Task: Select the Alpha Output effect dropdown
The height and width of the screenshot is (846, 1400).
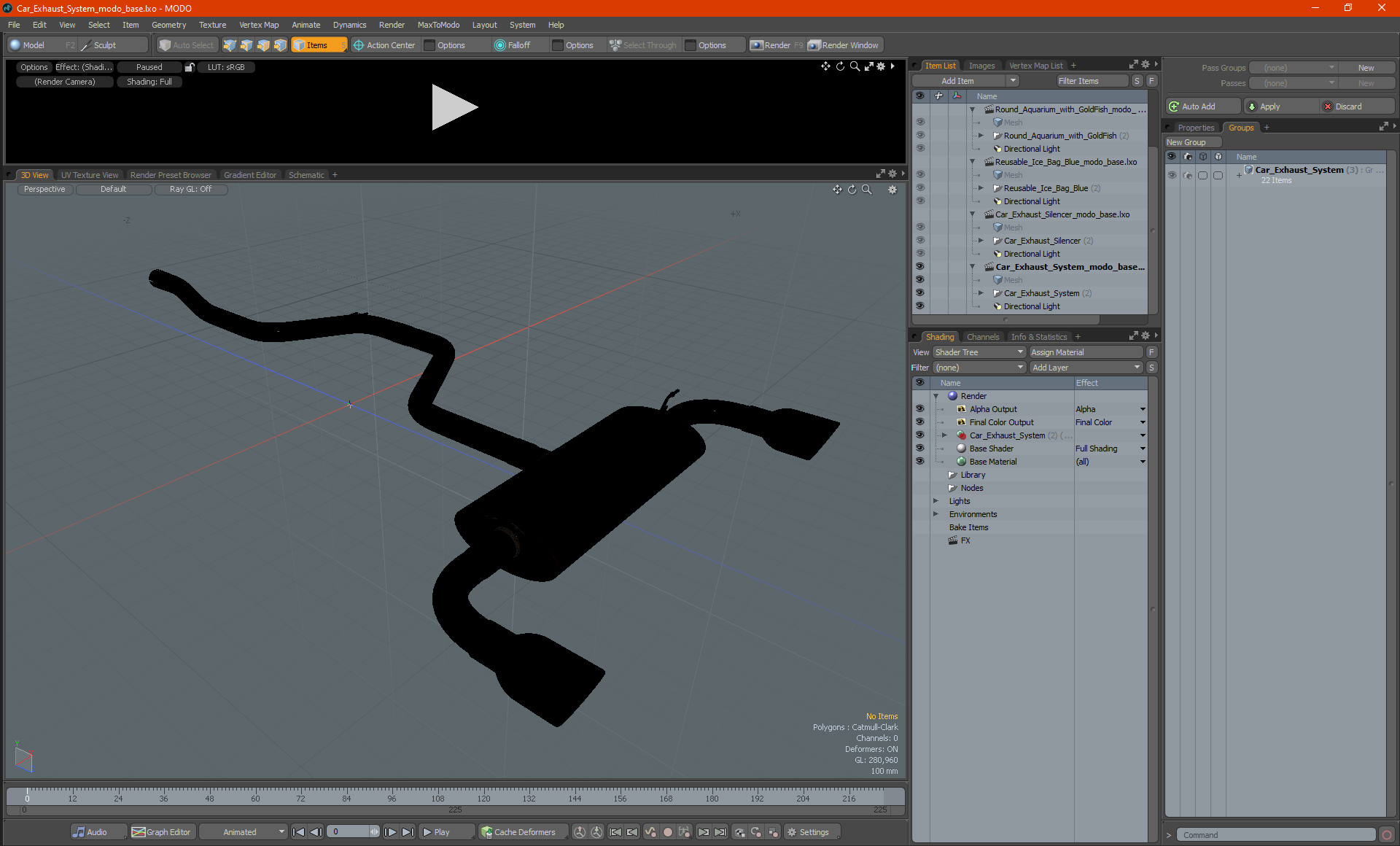Action: click(x=1143, y=409)
